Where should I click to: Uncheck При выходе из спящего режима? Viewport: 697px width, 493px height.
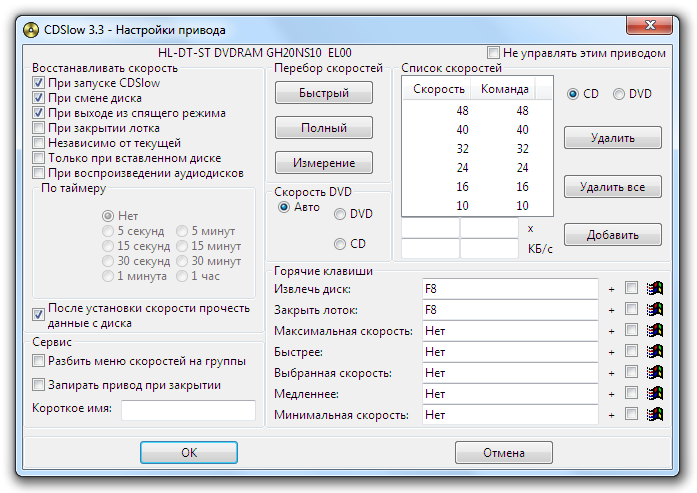[x=39, y=113]
